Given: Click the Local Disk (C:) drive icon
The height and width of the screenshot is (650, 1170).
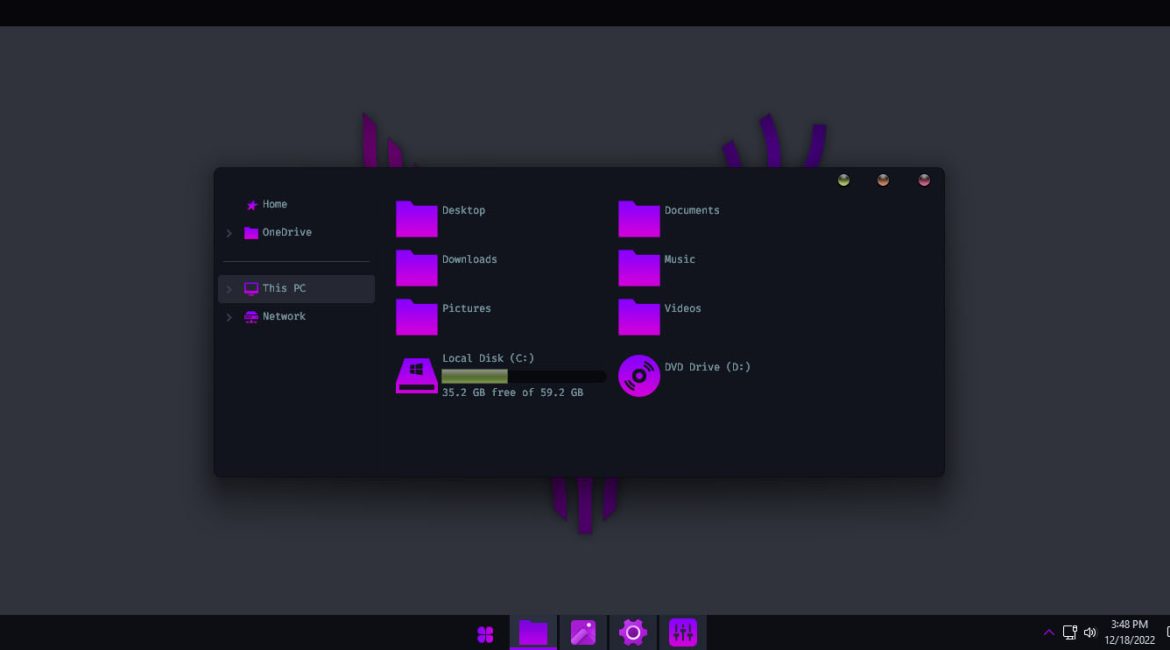Looking at the screenshot, I should pyautogui.click(x=417, y=376).
